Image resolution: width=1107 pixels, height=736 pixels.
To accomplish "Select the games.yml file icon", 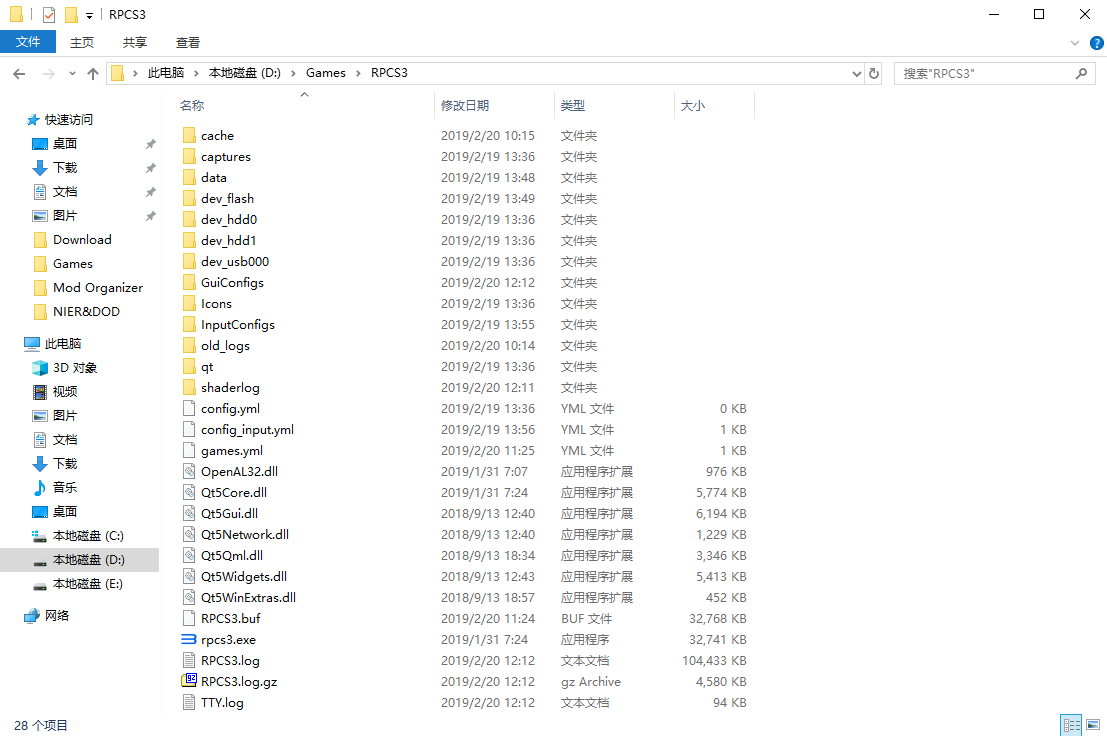I will [189, 450].
